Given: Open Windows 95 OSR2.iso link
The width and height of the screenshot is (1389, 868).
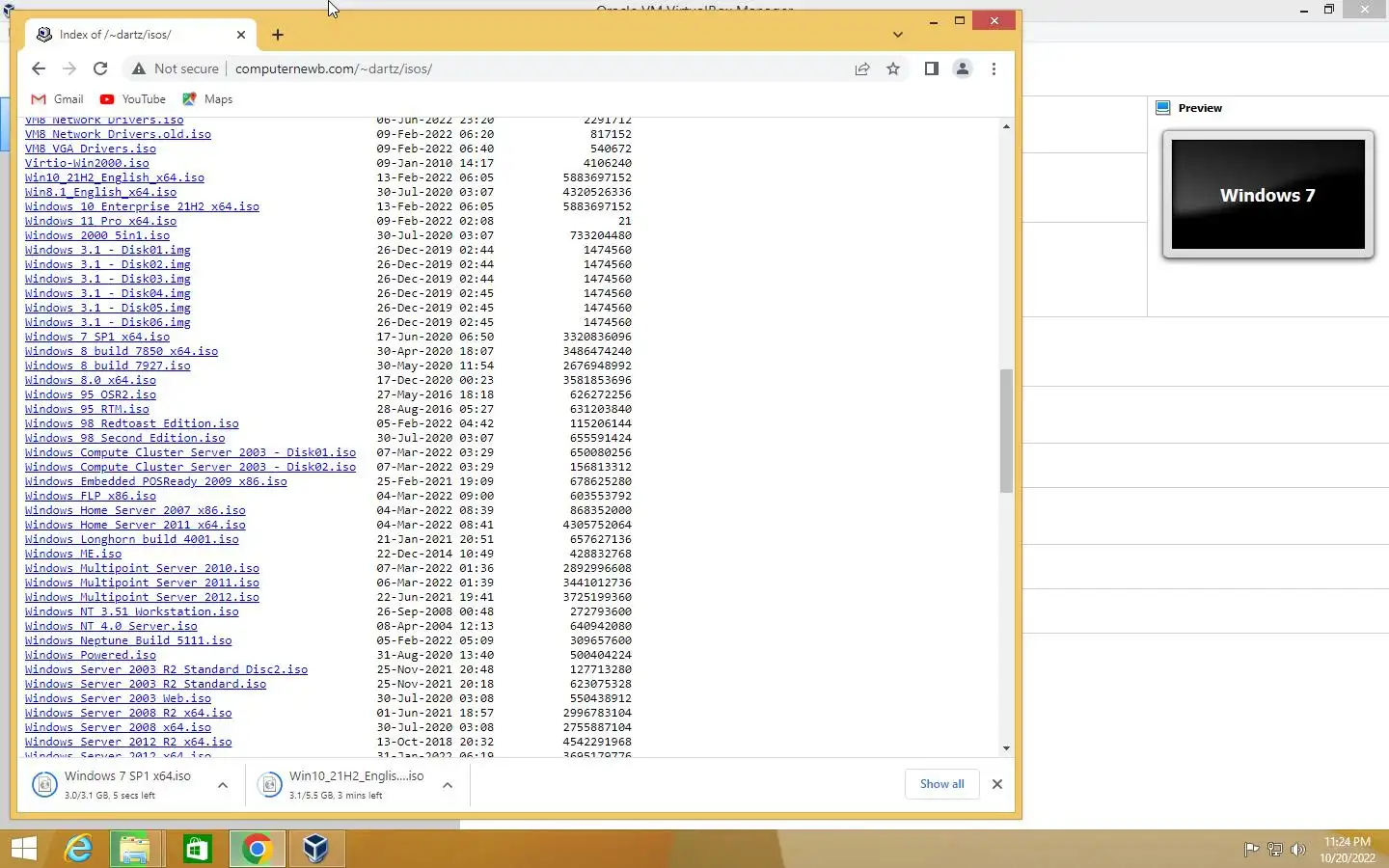Looking at the screenshot, I should (x=91, y=394).
